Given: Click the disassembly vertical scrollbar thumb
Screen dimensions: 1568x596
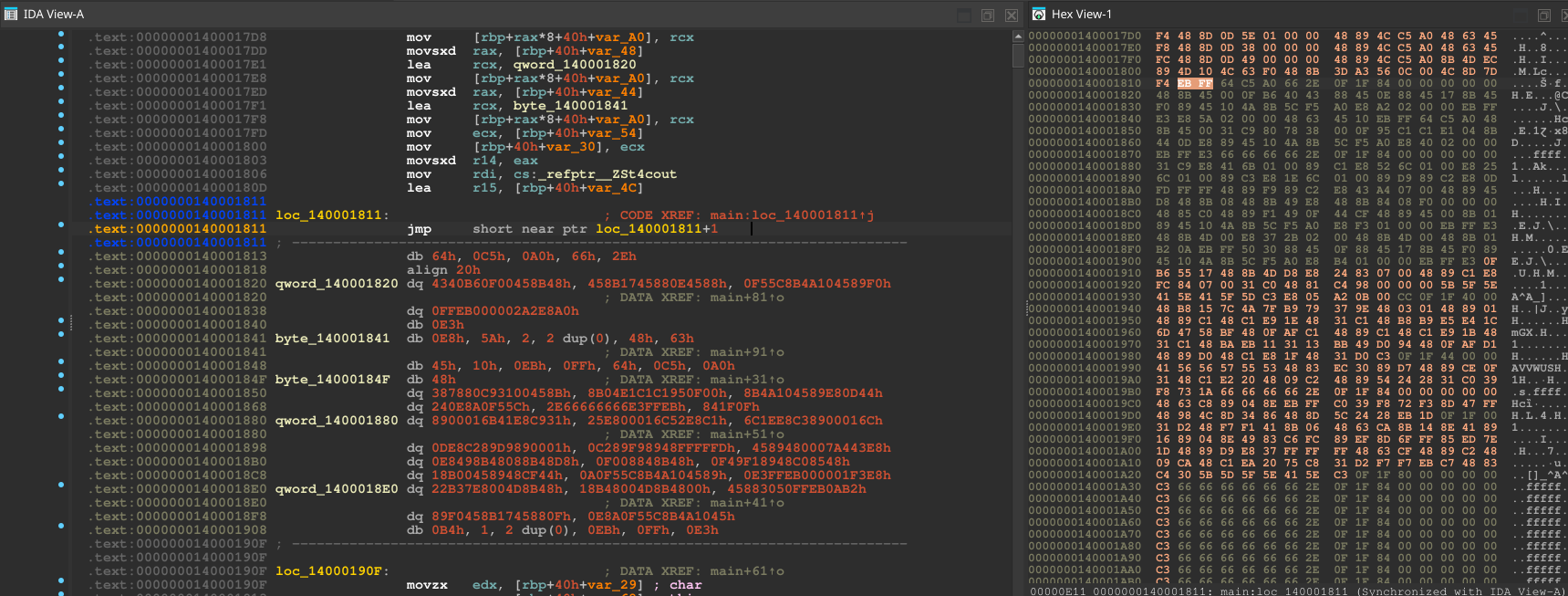Looking at the screenshot, I should (1018, 55).
